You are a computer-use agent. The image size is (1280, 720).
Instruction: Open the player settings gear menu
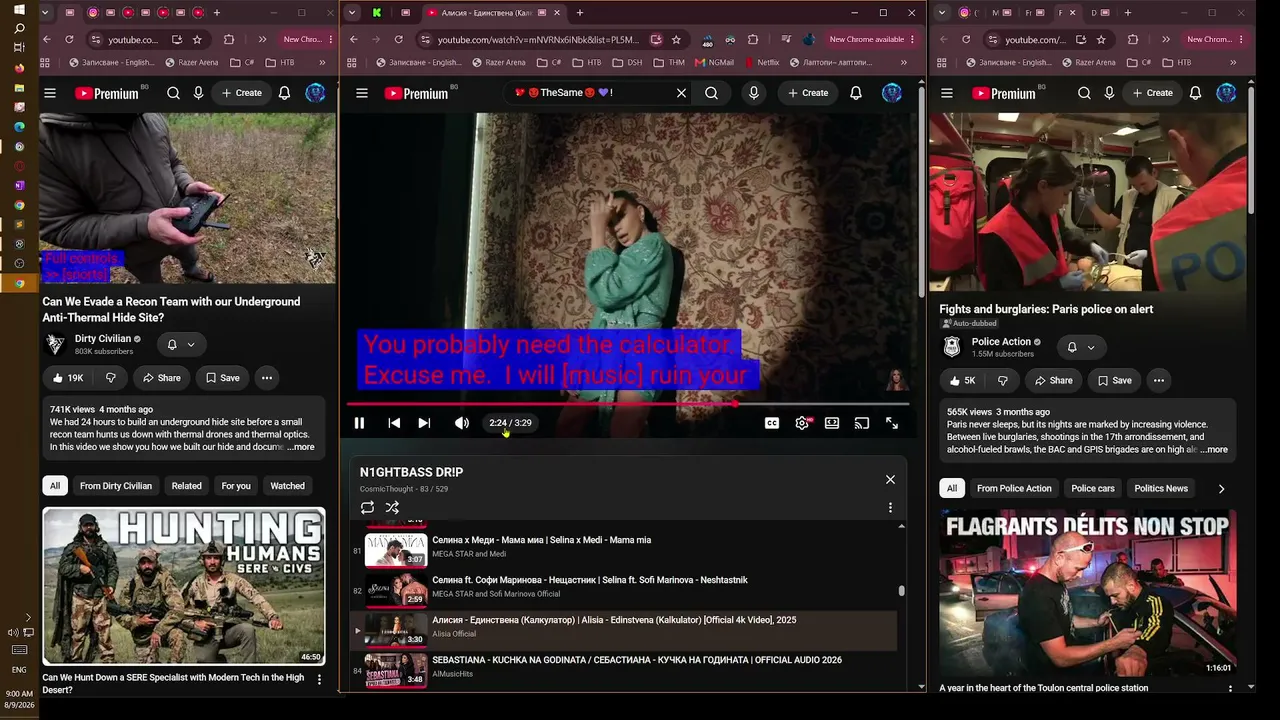pos(802,423)
